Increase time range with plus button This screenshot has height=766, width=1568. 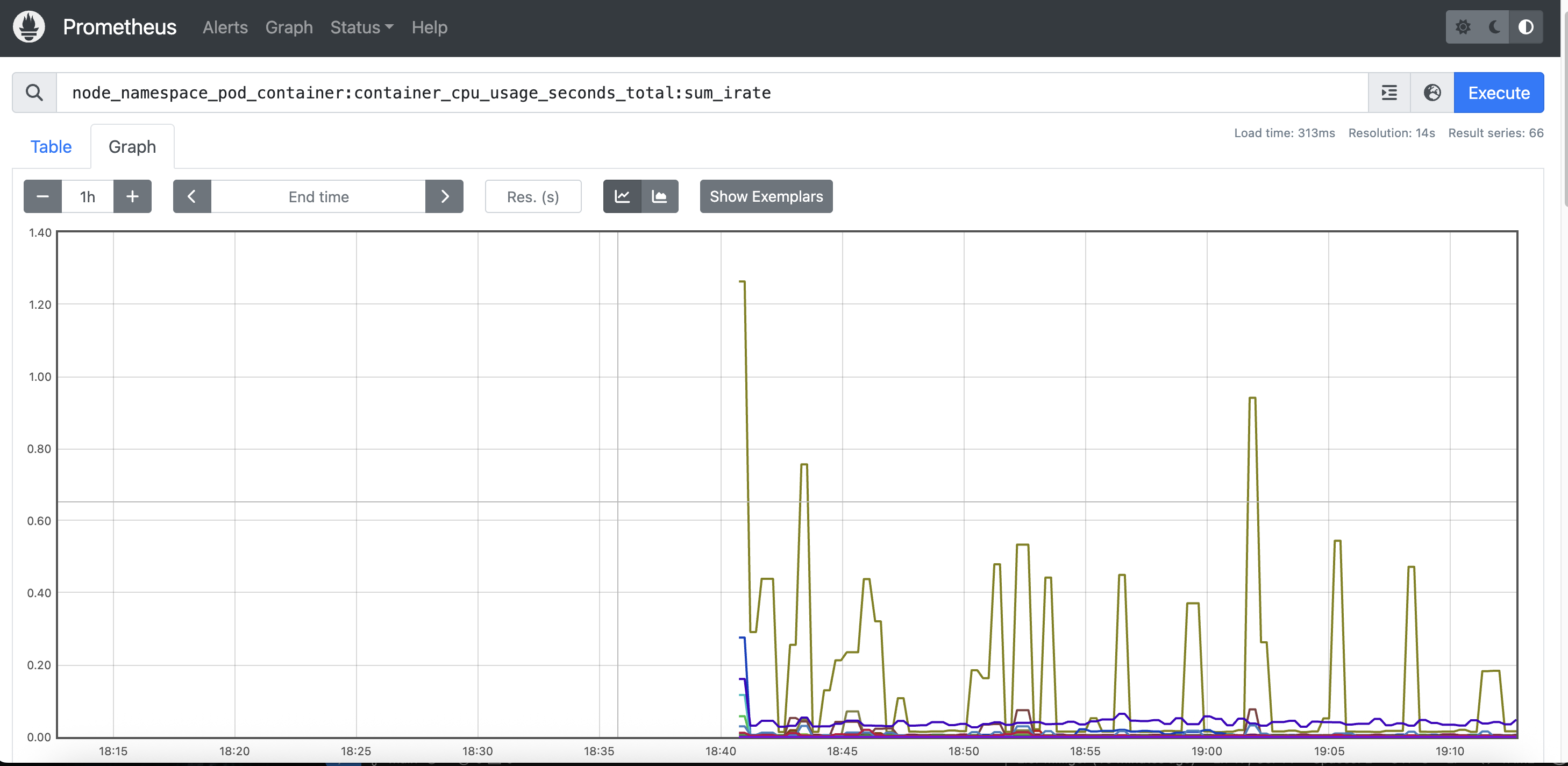[x=132, y=196]
